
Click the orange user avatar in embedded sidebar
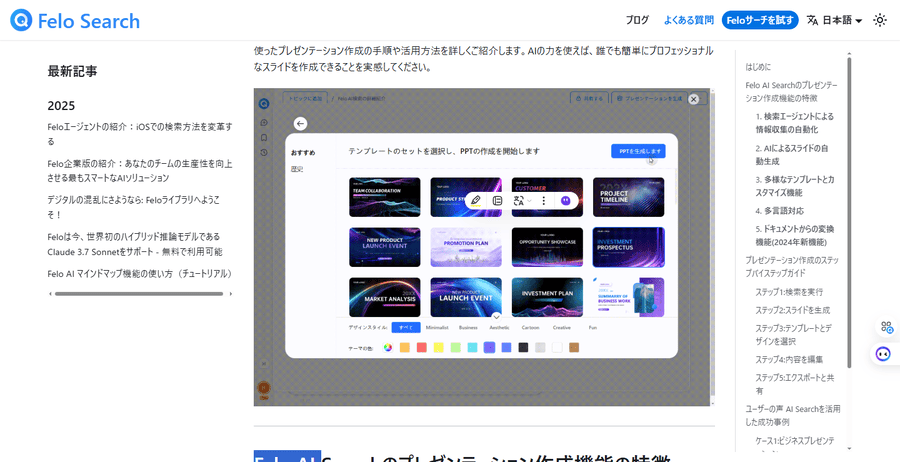[264, 388]
